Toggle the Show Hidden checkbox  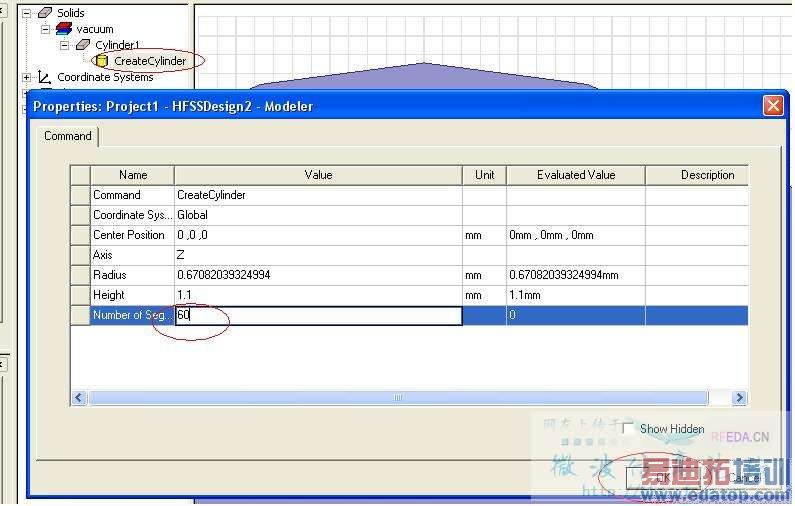point(628,429)
